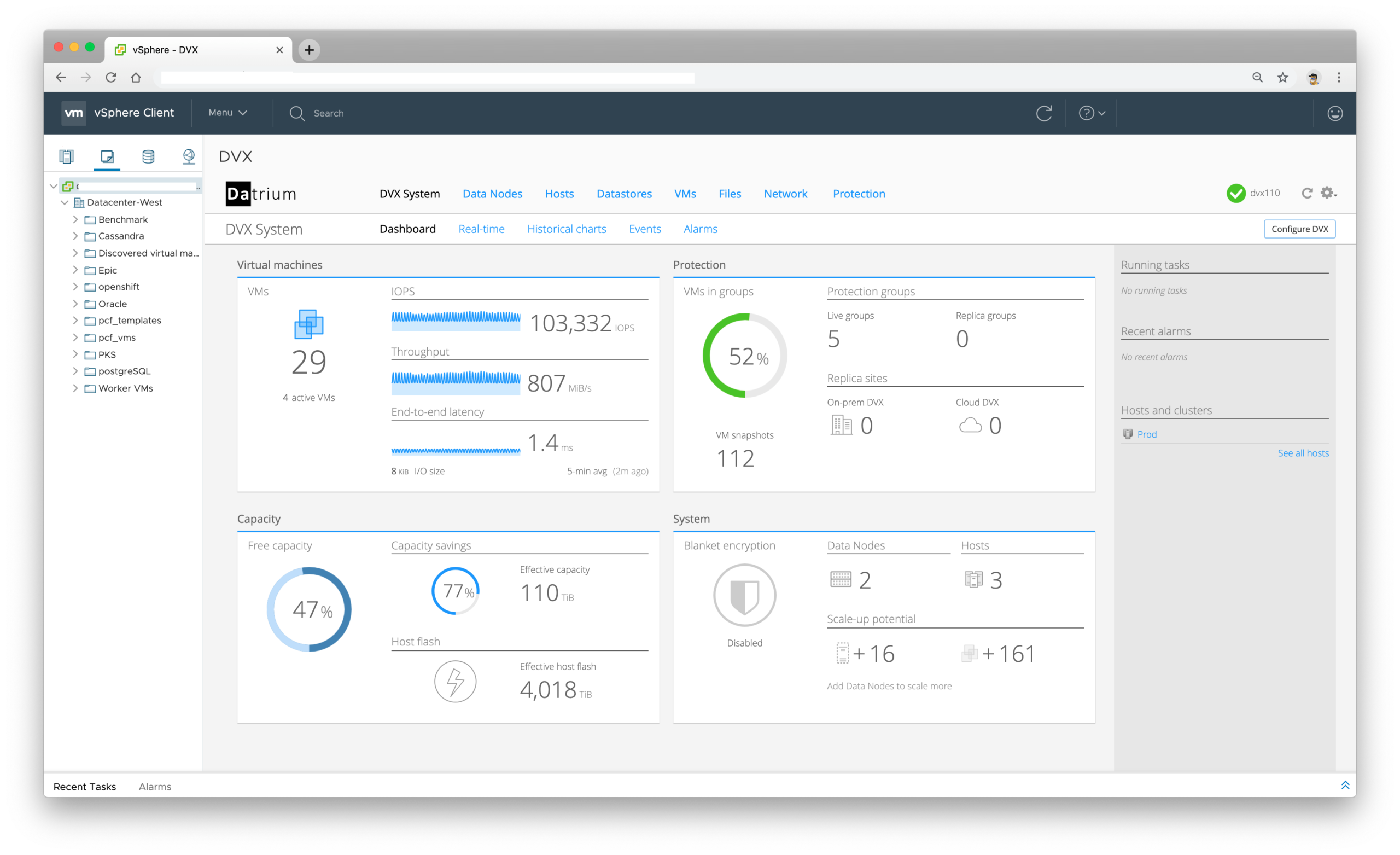This screenshot has height=855, width=1400.
Task: Open the Menu dropdown
Action: tap(227, 113)
